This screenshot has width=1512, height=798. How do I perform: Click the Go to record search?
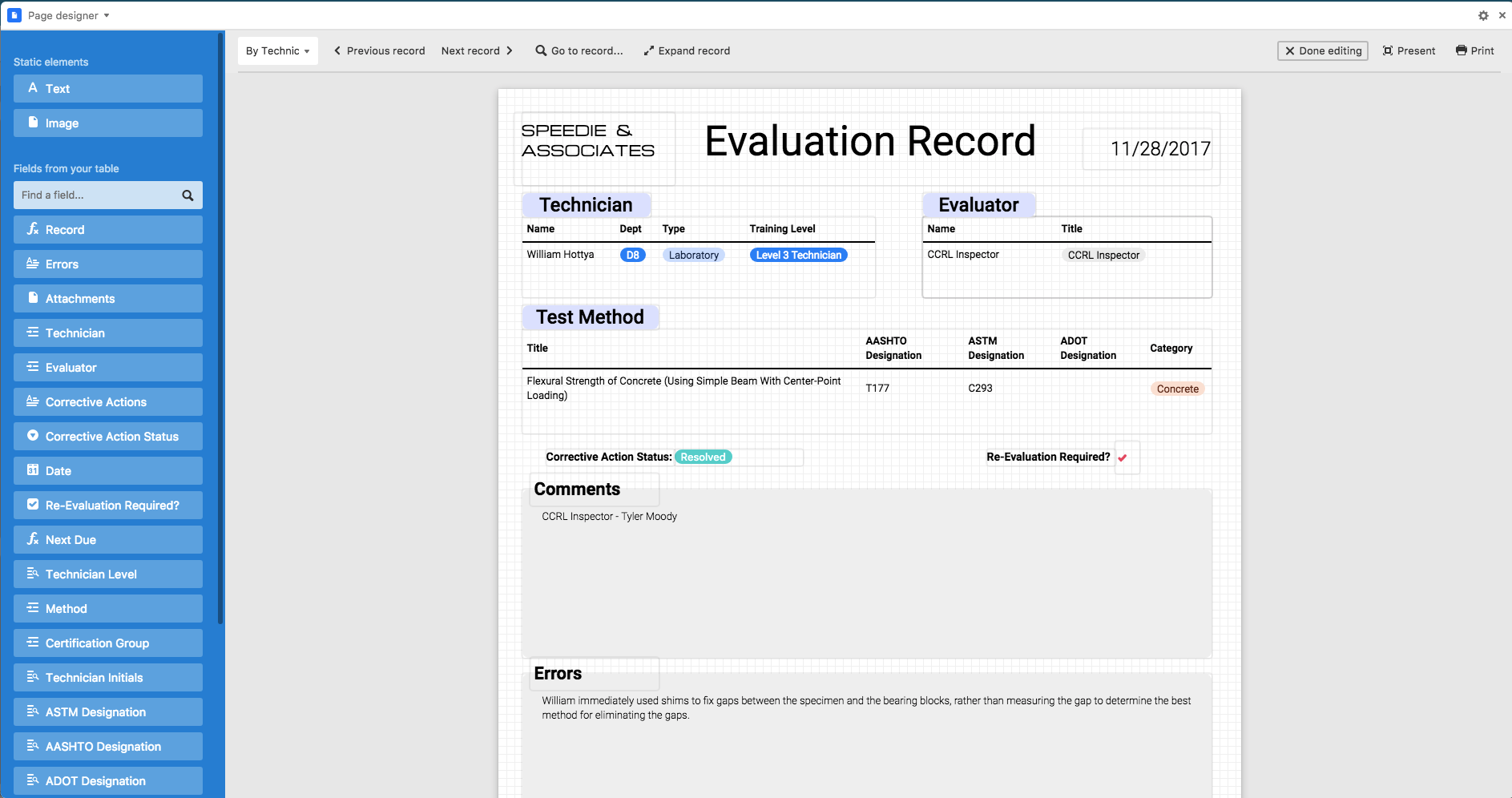pyautogui.click(x=579, y=50)
